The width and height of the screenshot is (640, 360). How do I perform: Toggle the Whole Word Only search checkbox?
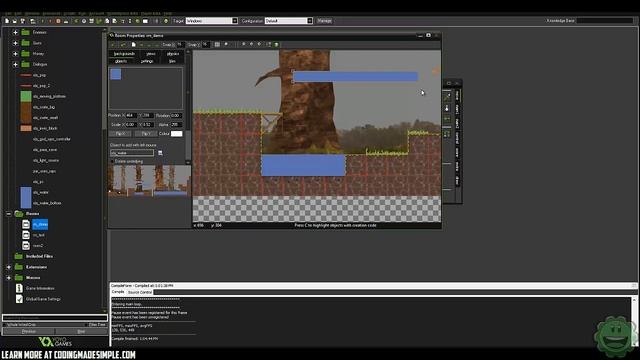4,325
